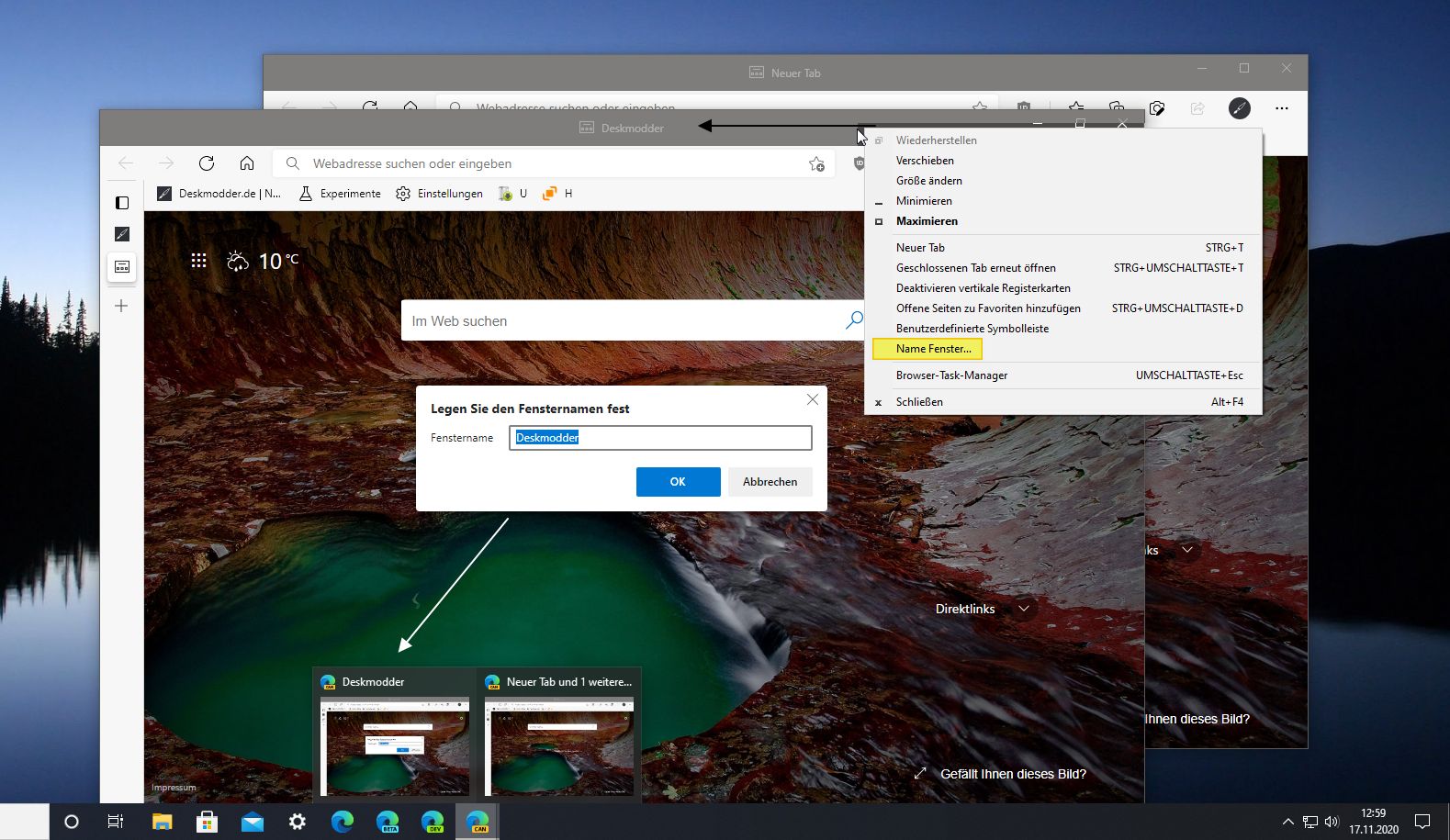Open File Explorer from the taskbar
Screen dimensions: 1450x840
tap(162, 822)
